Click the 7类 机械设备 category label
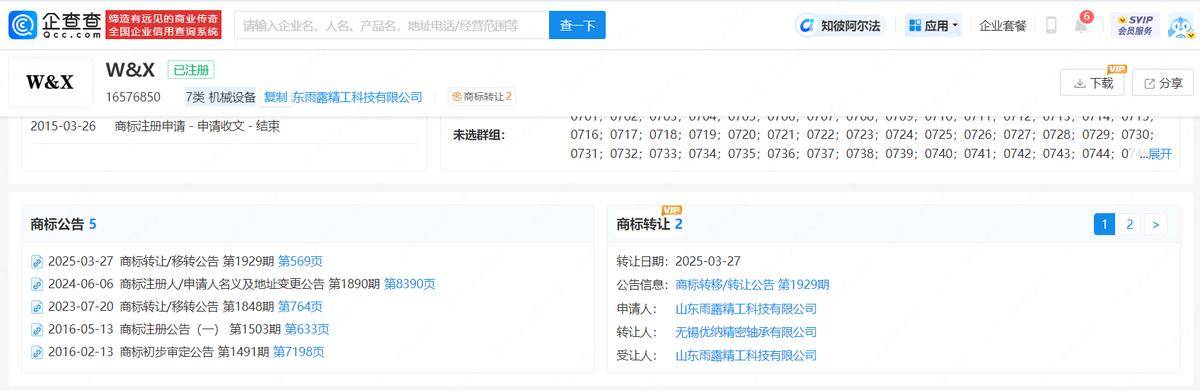Screen dimensions: 1200x391 [221, 97]
